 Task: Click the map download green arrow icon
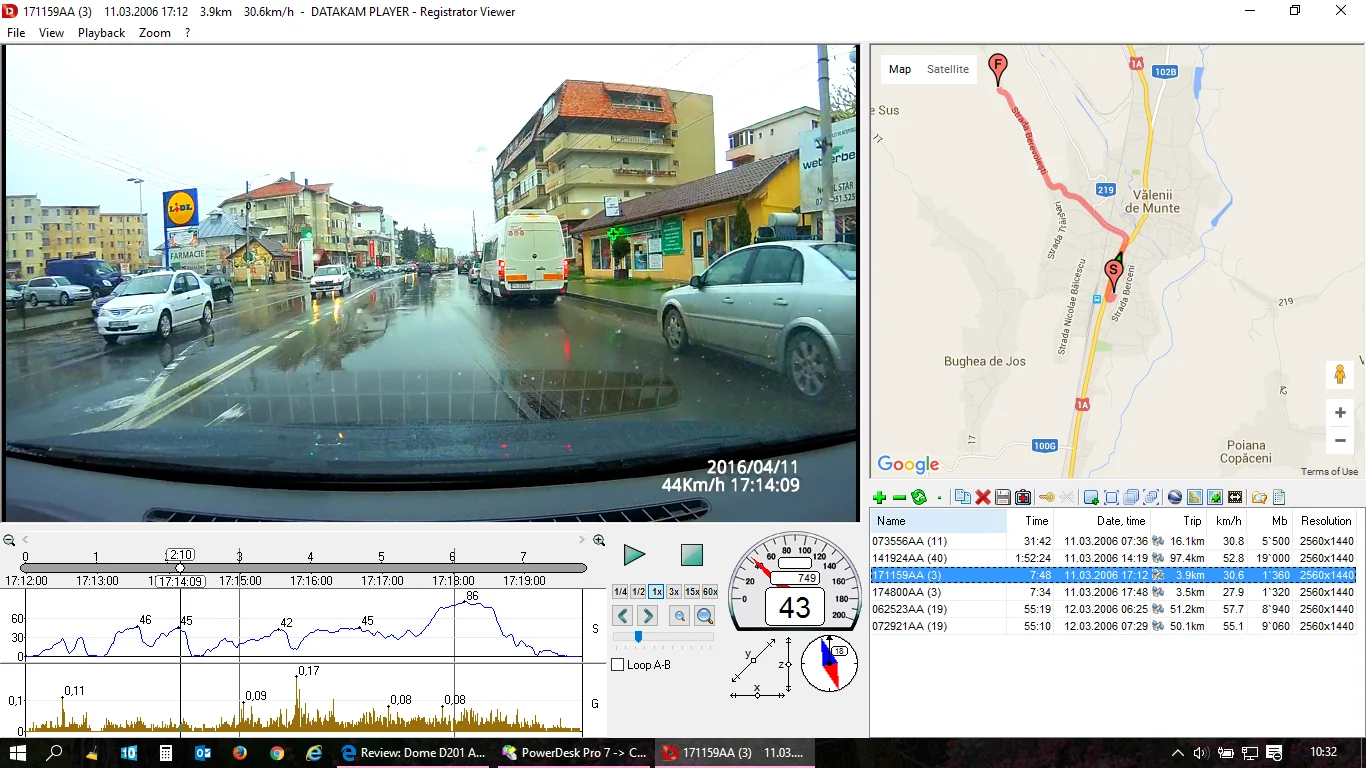[x=1215, y=497]
